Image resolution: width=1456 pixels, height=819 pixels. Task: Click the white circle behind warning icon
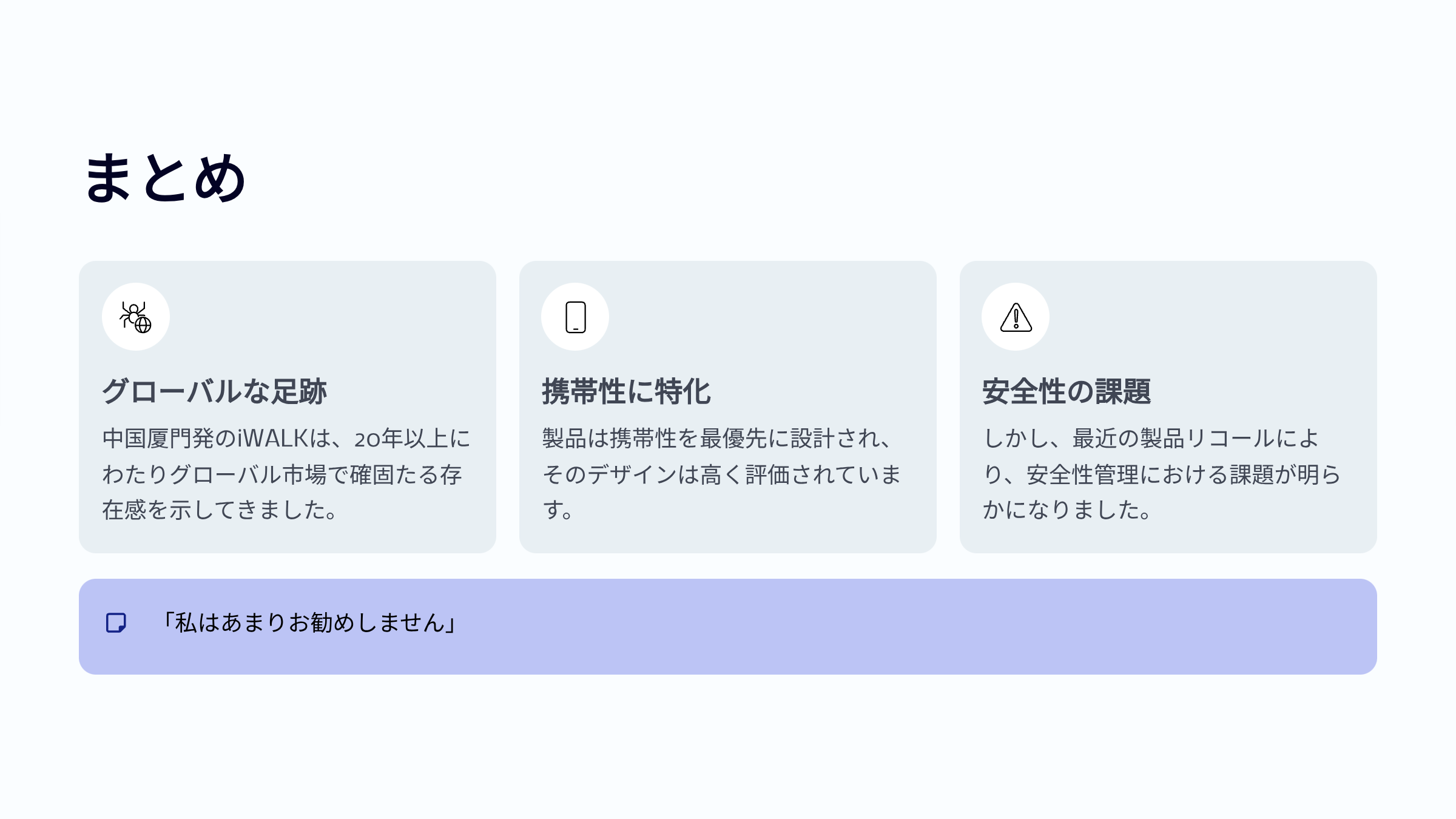(x=1016, y=317)
